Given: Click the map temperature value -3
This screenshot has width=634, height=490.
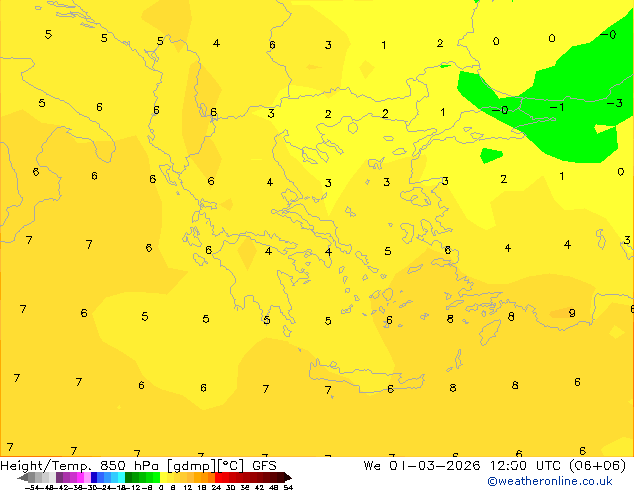Looking at the screenshot, I should point(615,103).
